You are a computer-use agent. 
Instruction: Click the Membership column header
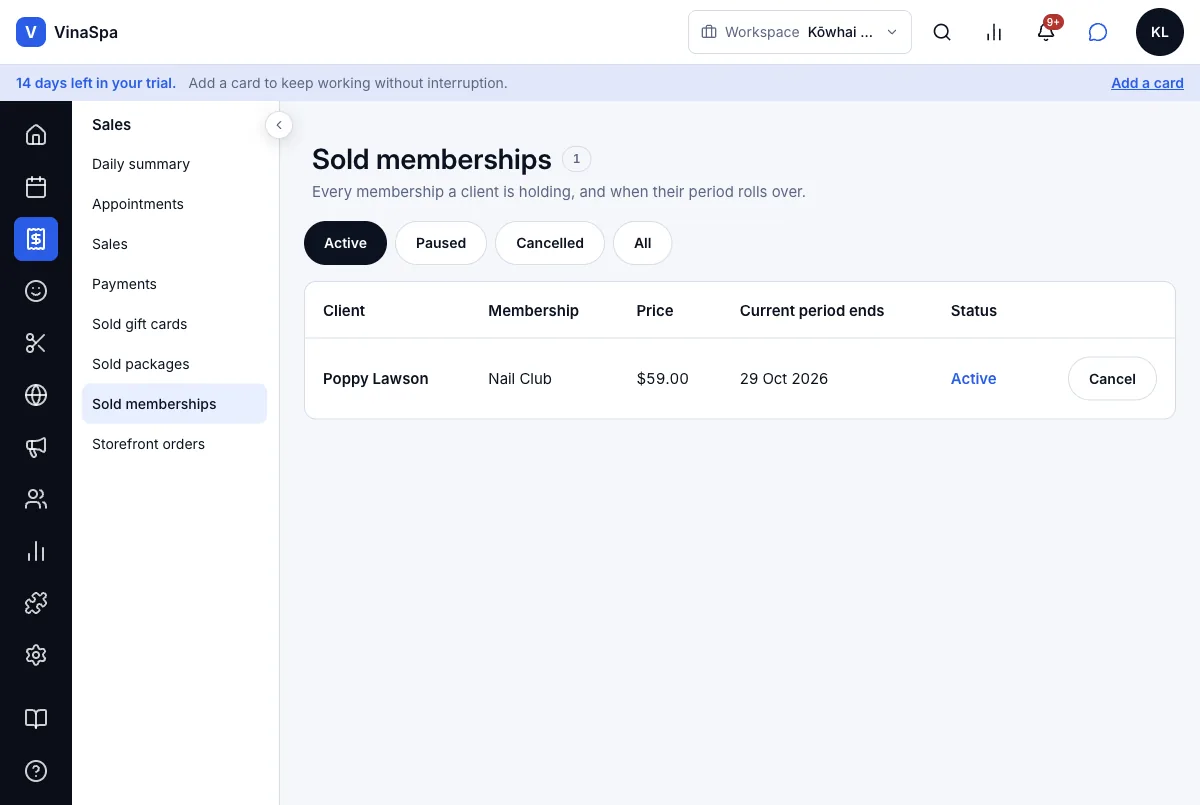pyautogui.click(x=533, y=311)
